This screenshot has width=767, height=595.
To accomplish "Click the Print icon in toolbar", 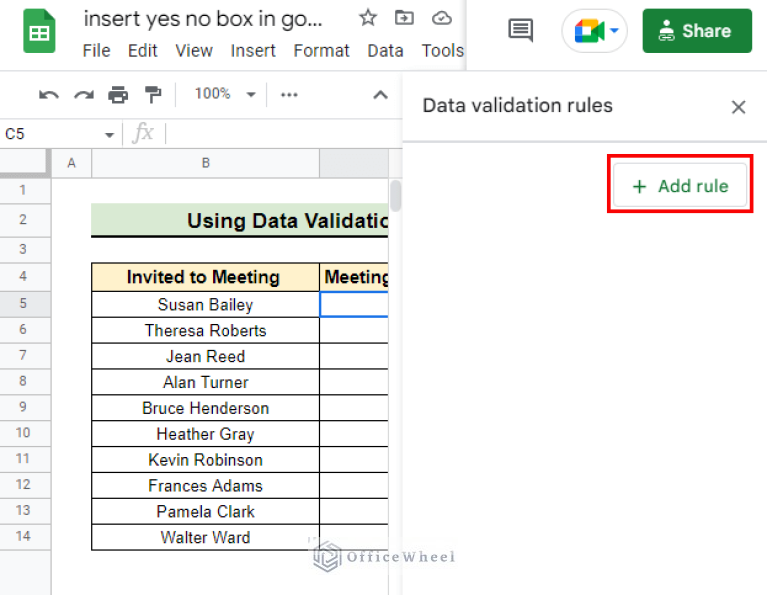I will pos(118,95).
